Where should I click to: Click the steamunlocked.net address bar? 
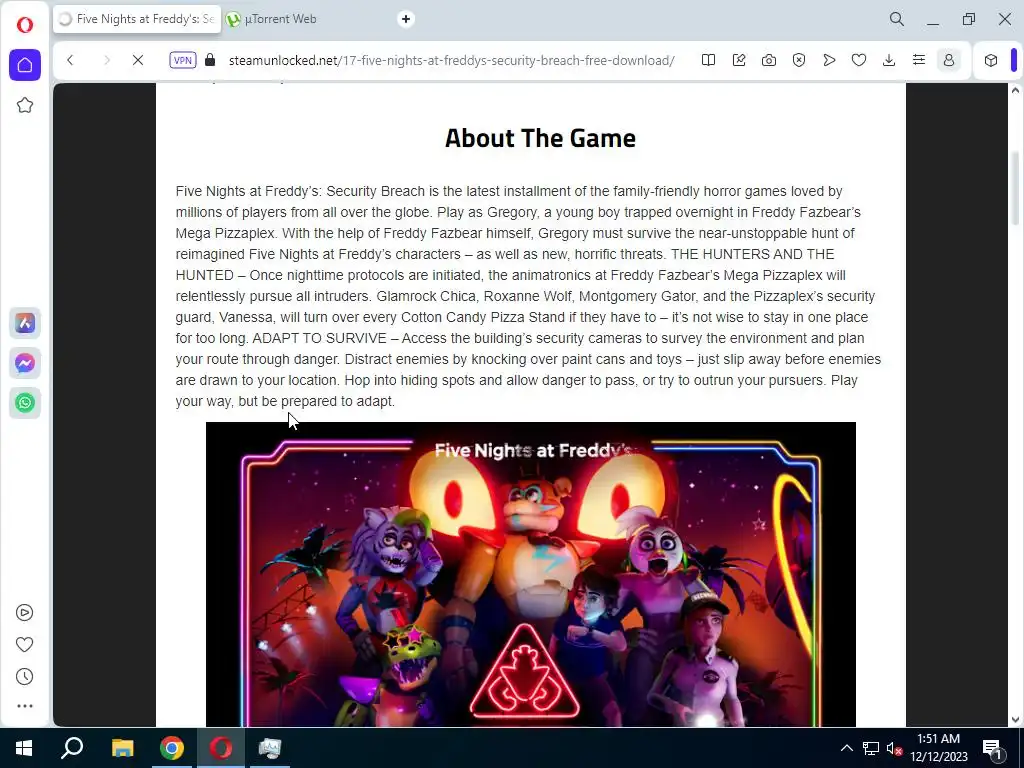pos(451,60)
